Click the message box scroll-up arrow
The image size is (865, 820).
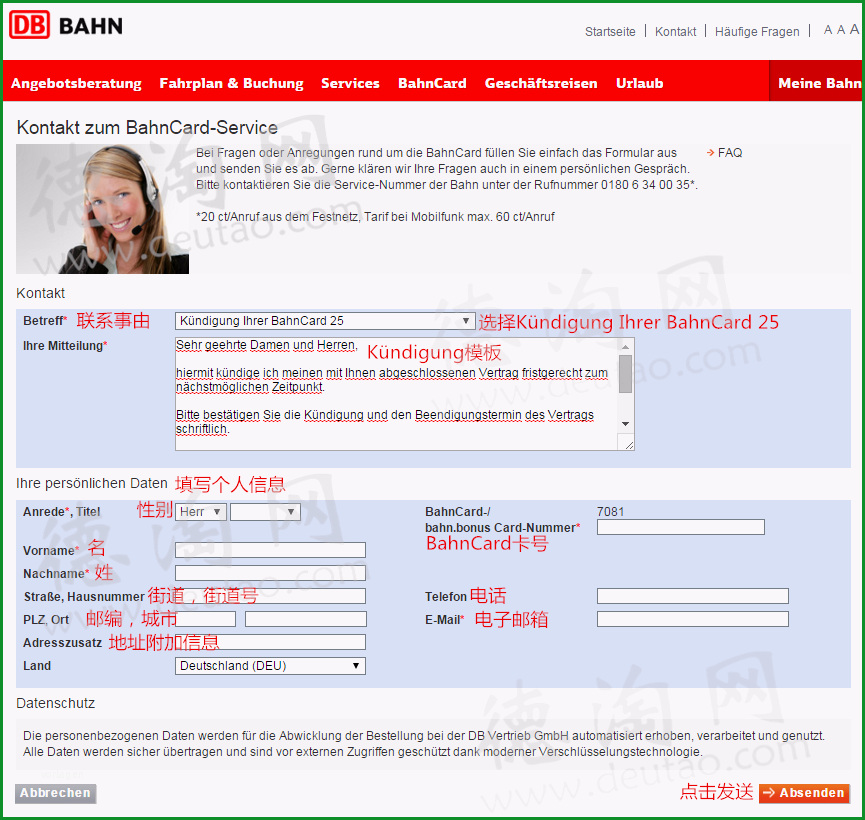pyautogui.click(x=625, y=347)
